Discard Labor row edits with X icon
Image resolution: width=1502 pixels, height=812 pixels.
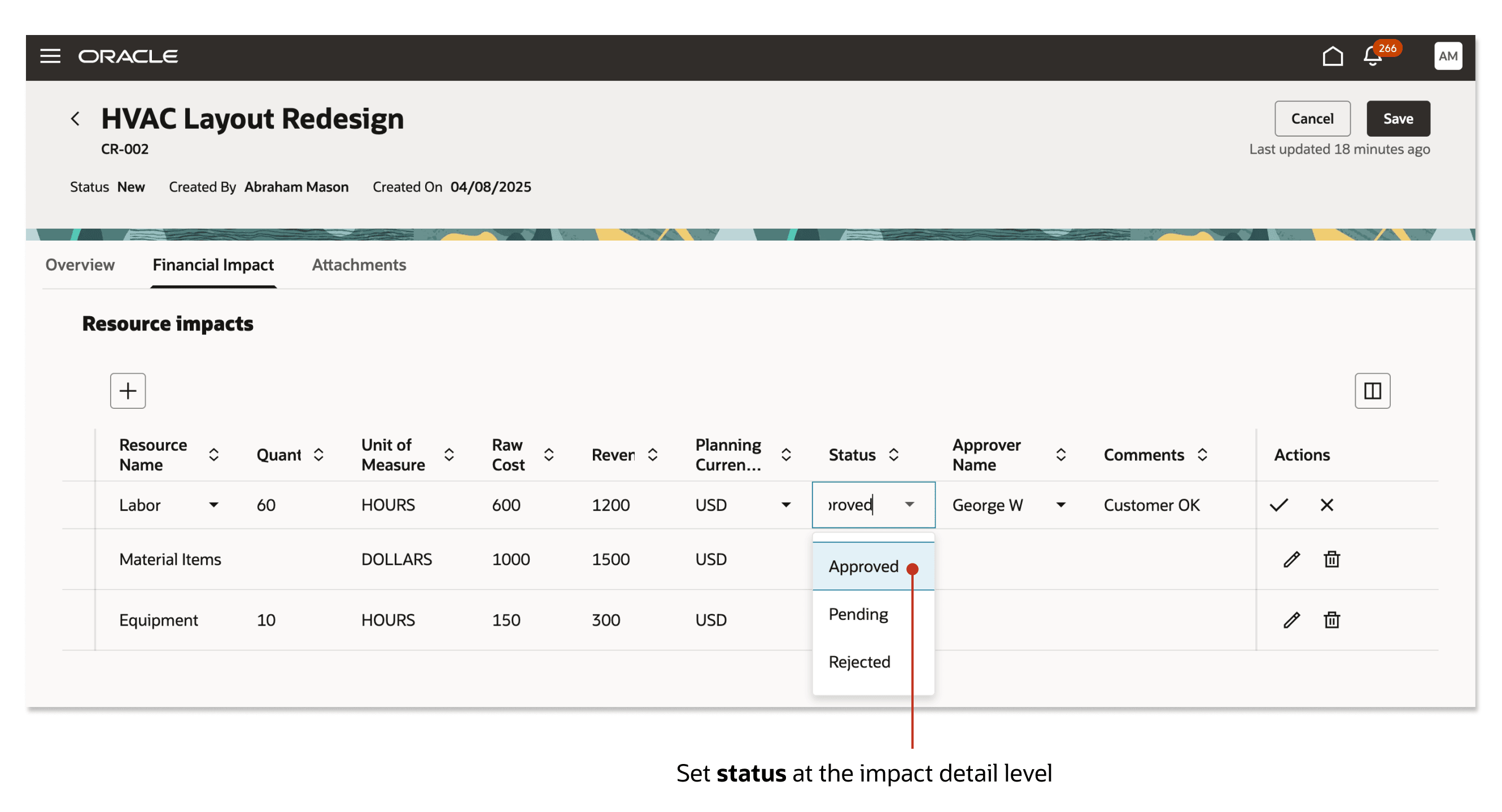1326,505
